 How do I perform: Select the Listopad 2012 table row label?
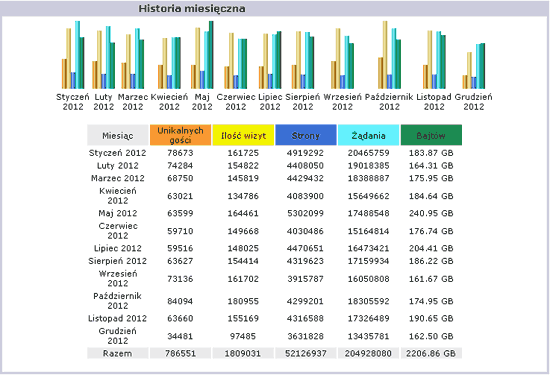click(118, 319)
